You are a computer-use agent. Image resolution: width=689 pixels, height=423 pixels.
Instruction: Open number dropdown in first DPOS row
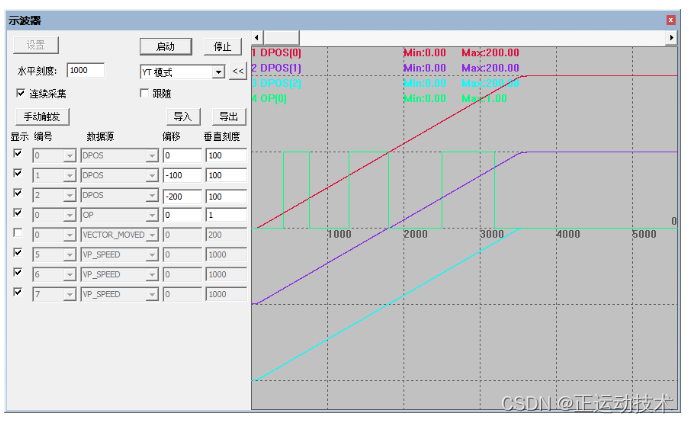[x=69, y=155]
